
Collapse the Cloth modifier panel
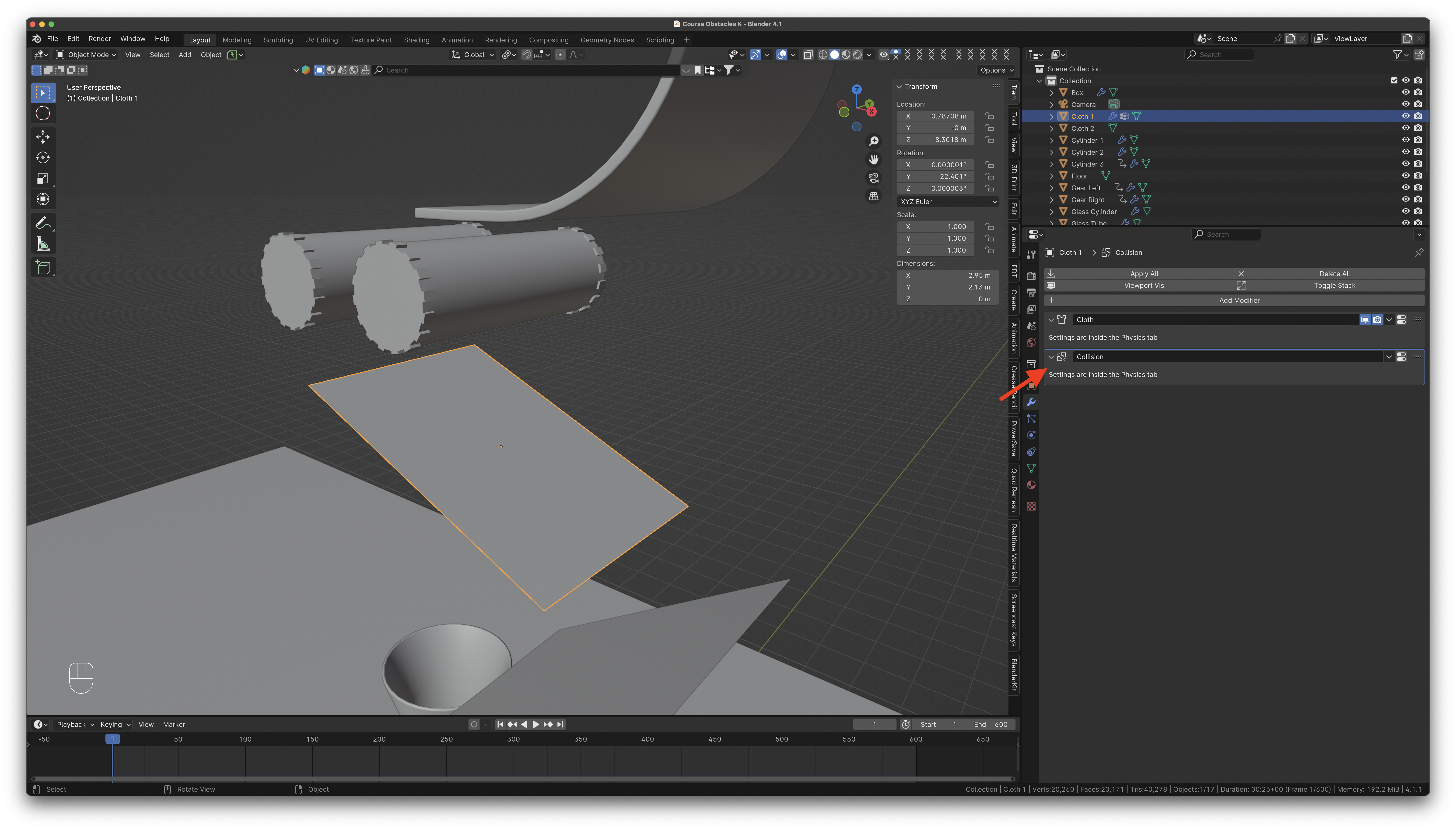1051,320
